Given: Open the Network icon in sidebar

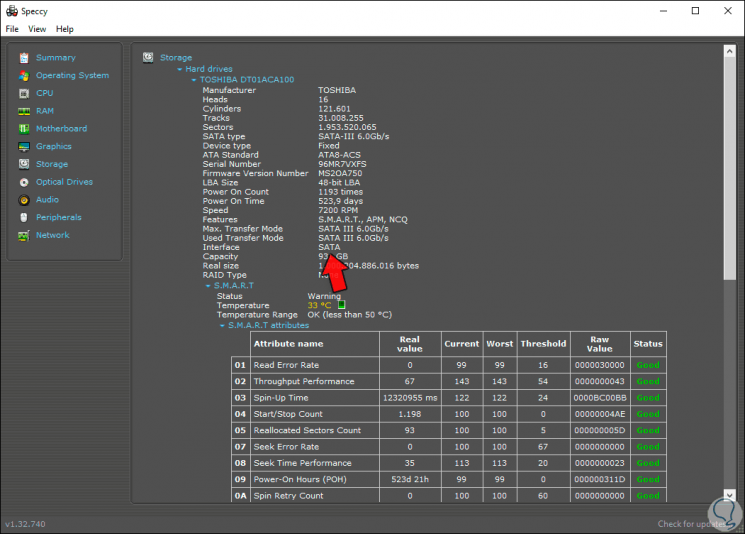Looking at the screenshot, I should point(24,236).
